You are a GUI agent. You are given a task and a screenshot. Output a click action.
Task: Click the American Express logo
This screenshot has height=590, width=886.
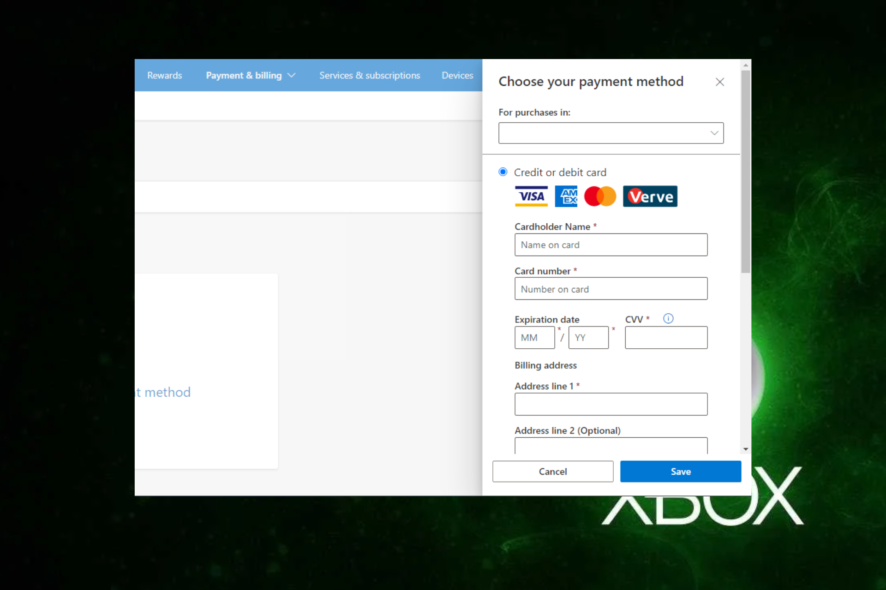coord(566,196)
